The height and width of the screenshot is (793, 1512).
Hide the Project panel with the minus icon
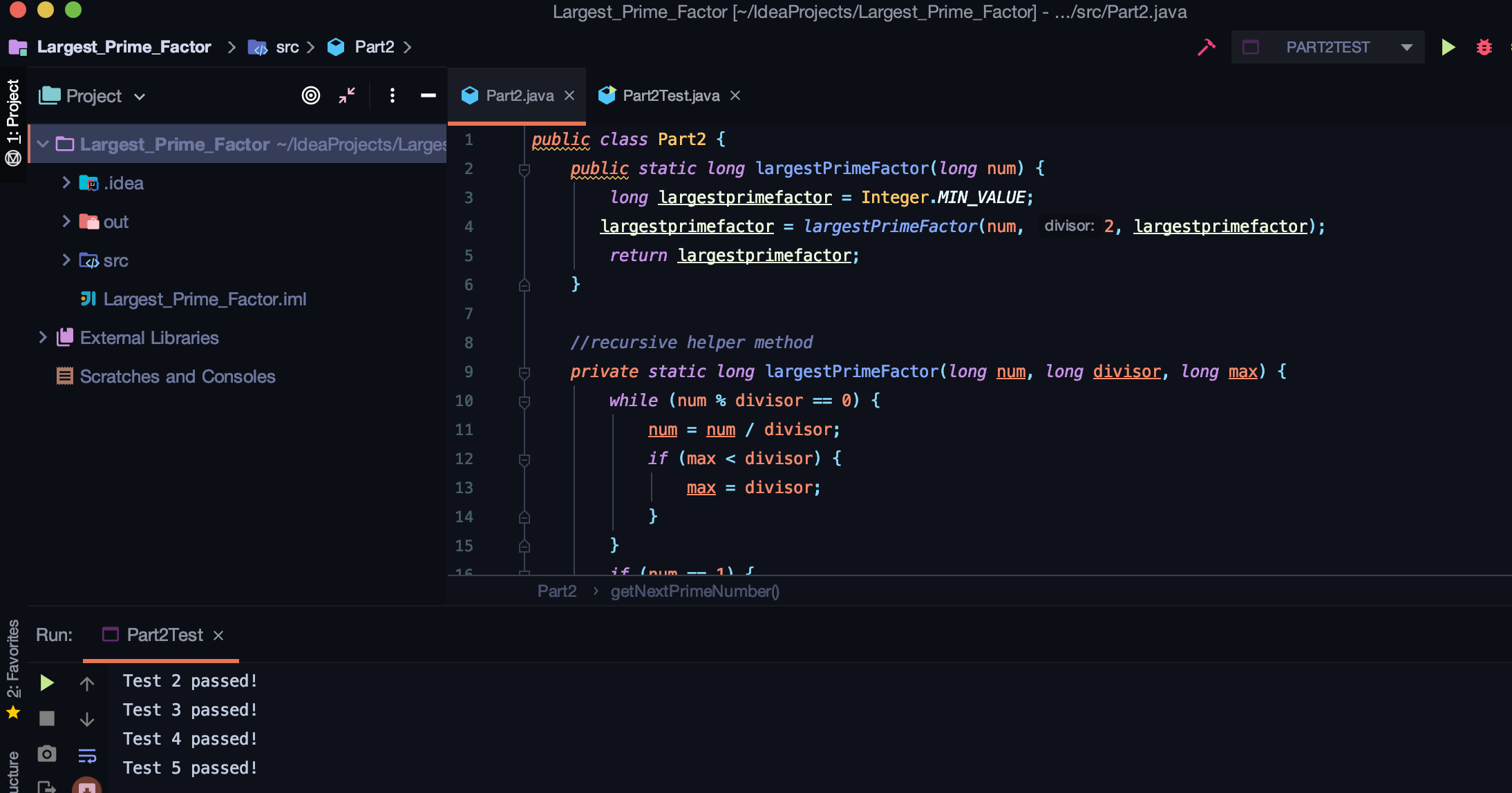coord(428,95)
